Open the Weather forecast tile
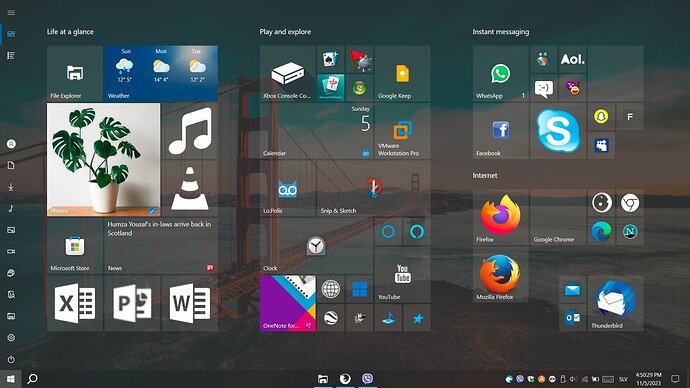The width and height of the screenshot is (690, 388). 161,73
